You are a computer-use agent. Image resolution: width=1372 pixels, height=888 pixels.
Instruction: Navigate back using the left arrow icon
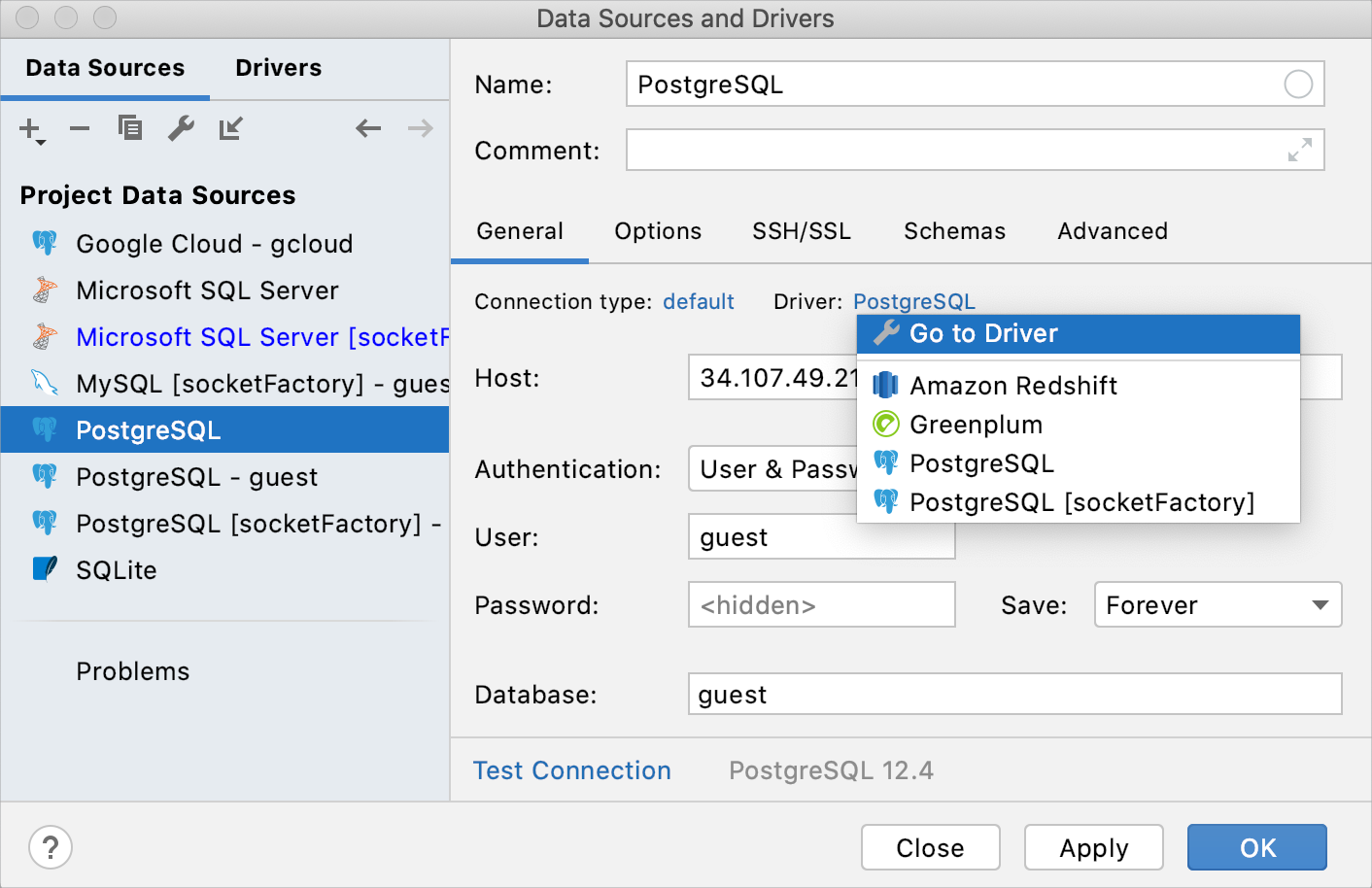click(367, 127)
